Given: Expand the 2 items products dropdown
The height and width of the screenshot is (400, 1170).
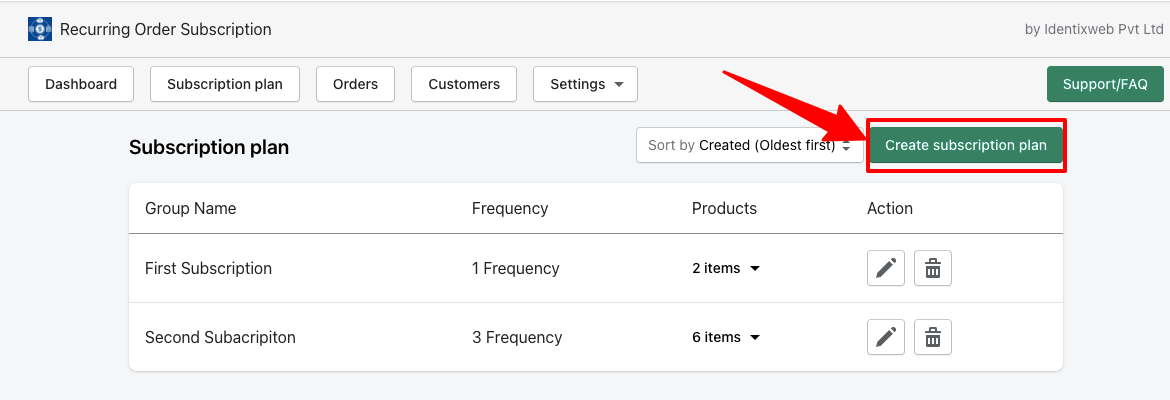Looking at the screenshot, I should click(725, 268).
